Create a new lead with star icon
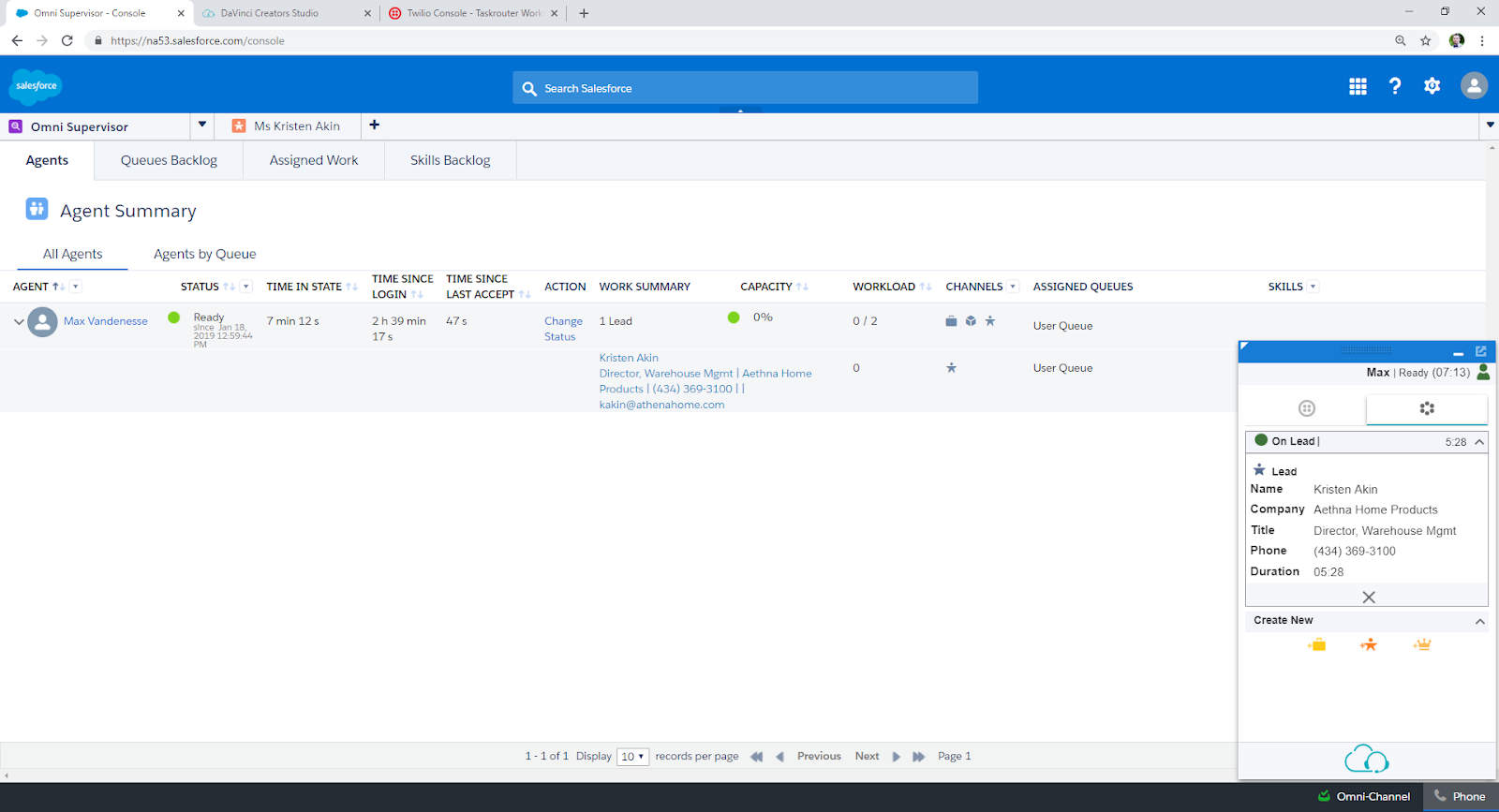Viewport: 1499px width, 812px height. coord(1369,644)
